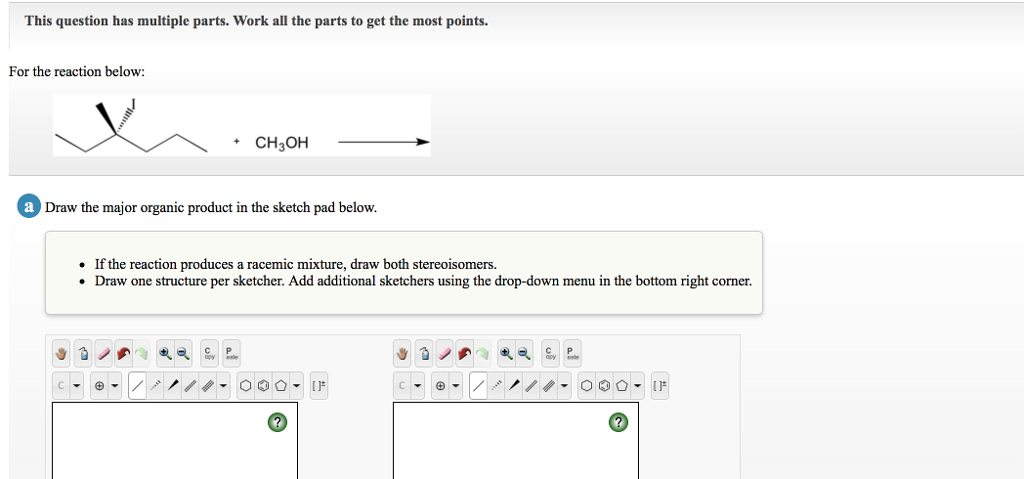Open the ring templates dropdown in left sketcher

pos(297,386)
